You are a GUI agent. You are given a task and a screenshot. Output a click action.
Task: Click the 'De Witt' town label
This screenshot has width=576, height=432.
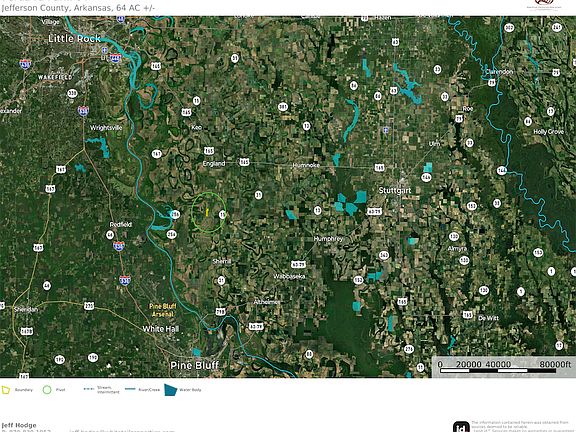(488, 318)
